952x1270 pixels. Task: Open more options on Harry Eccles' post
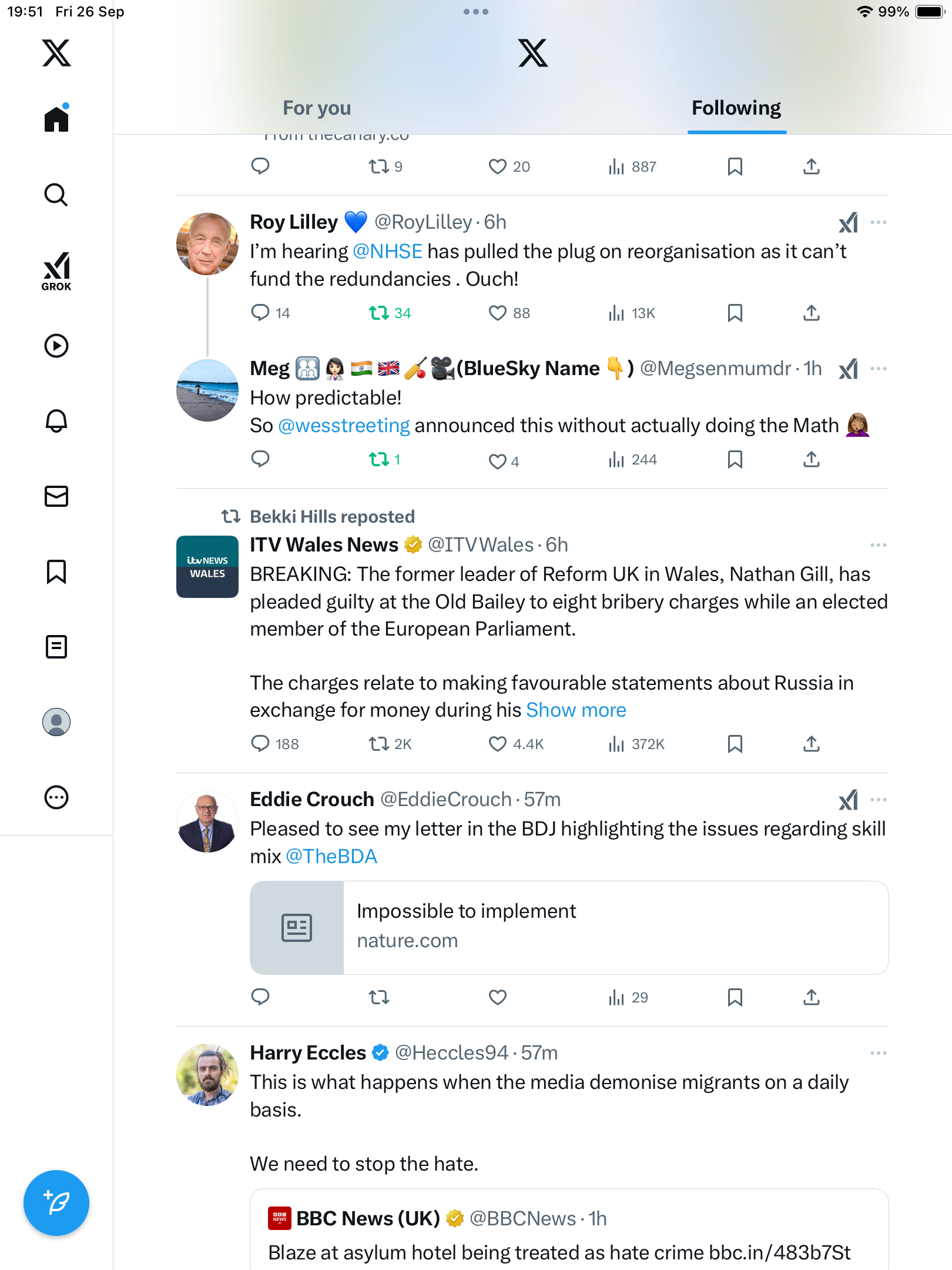879,1053
